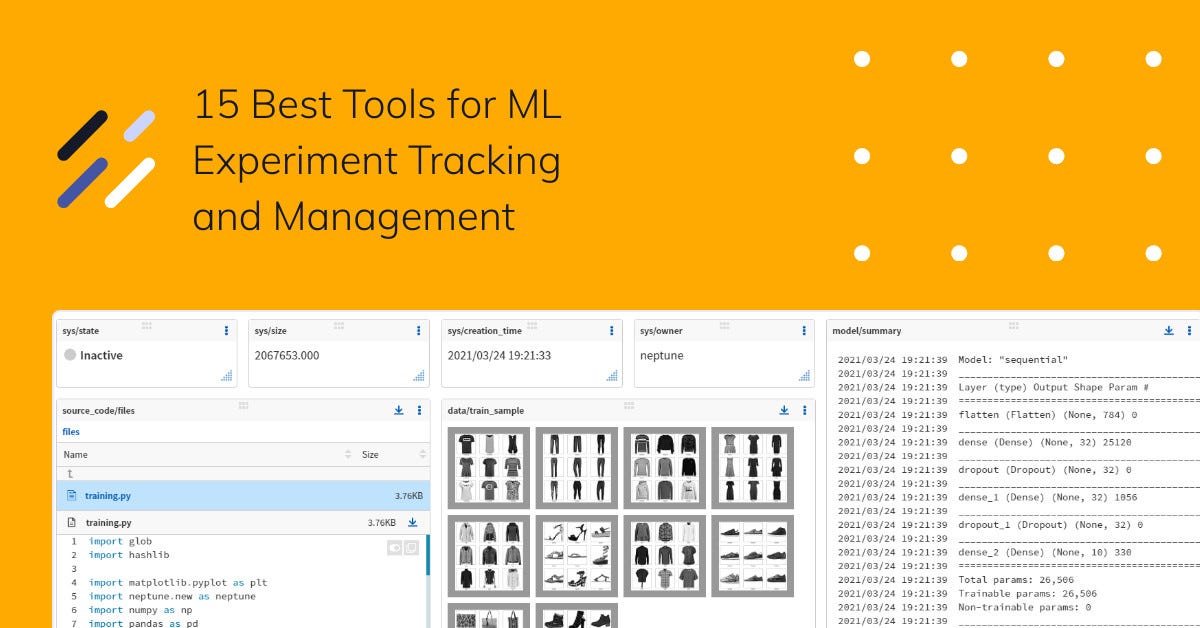
Task: Click the resize handle of sys/owner widget
Action: tap(806, 377)
